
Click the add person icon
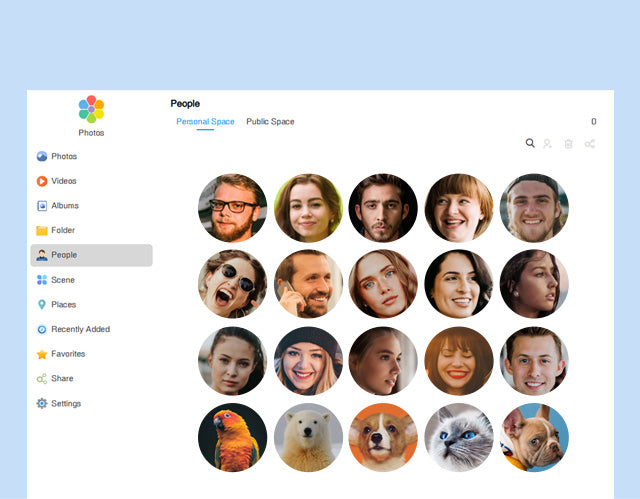click(x=548, y=144)
